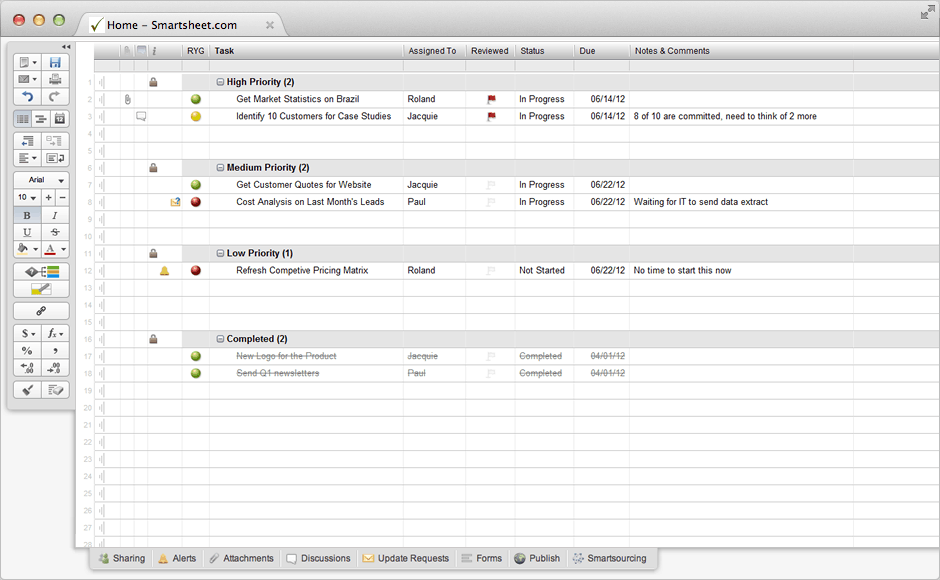This screenshot has height=580, width=940.
Task: Click the Publish button
Action: 537,558
